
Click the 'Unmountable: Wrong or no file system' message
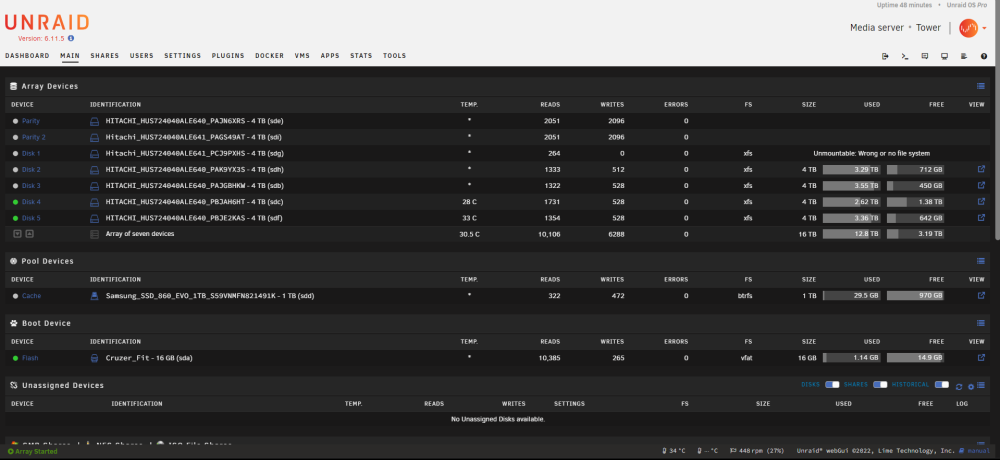tap(871, 153)
